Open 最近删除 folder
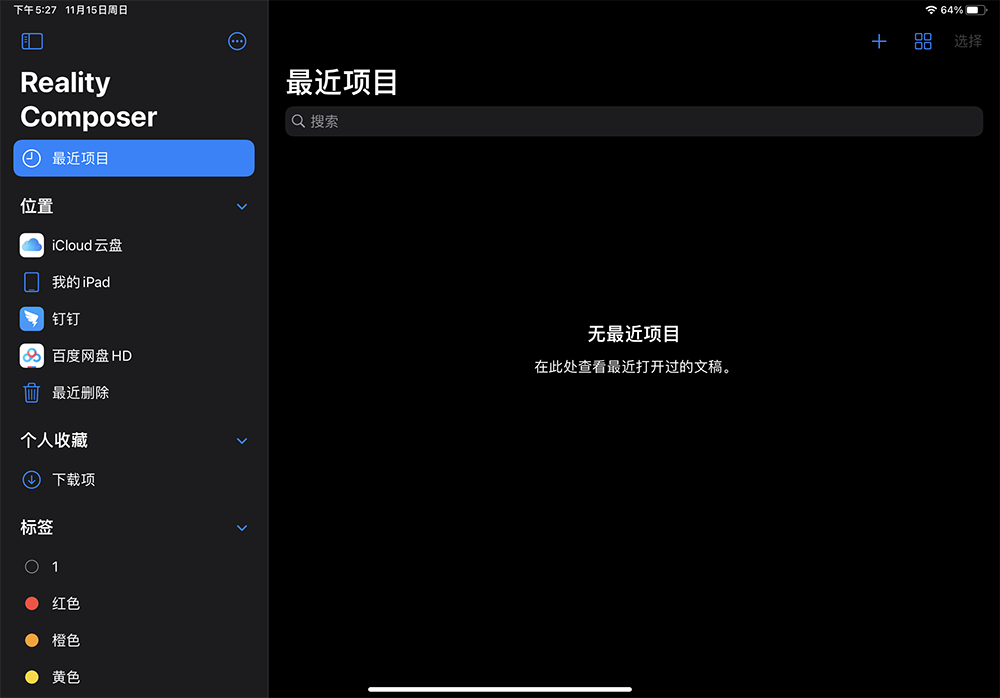1000x698 pixels. 134,392
